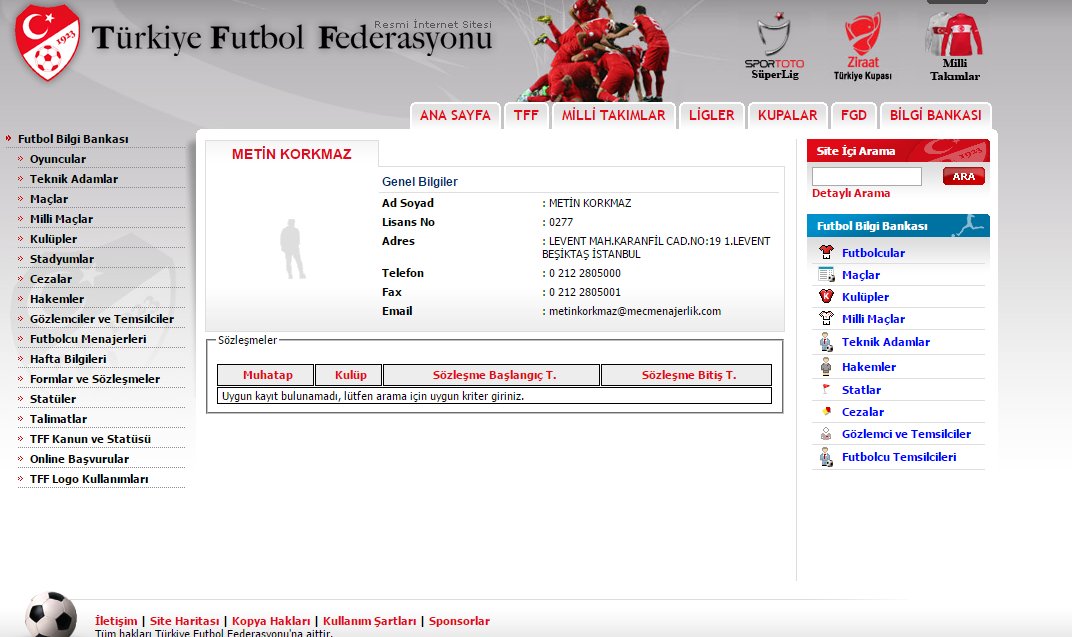Sort by Sözleşme Bitiş T. column

click(x=688, y=375)
